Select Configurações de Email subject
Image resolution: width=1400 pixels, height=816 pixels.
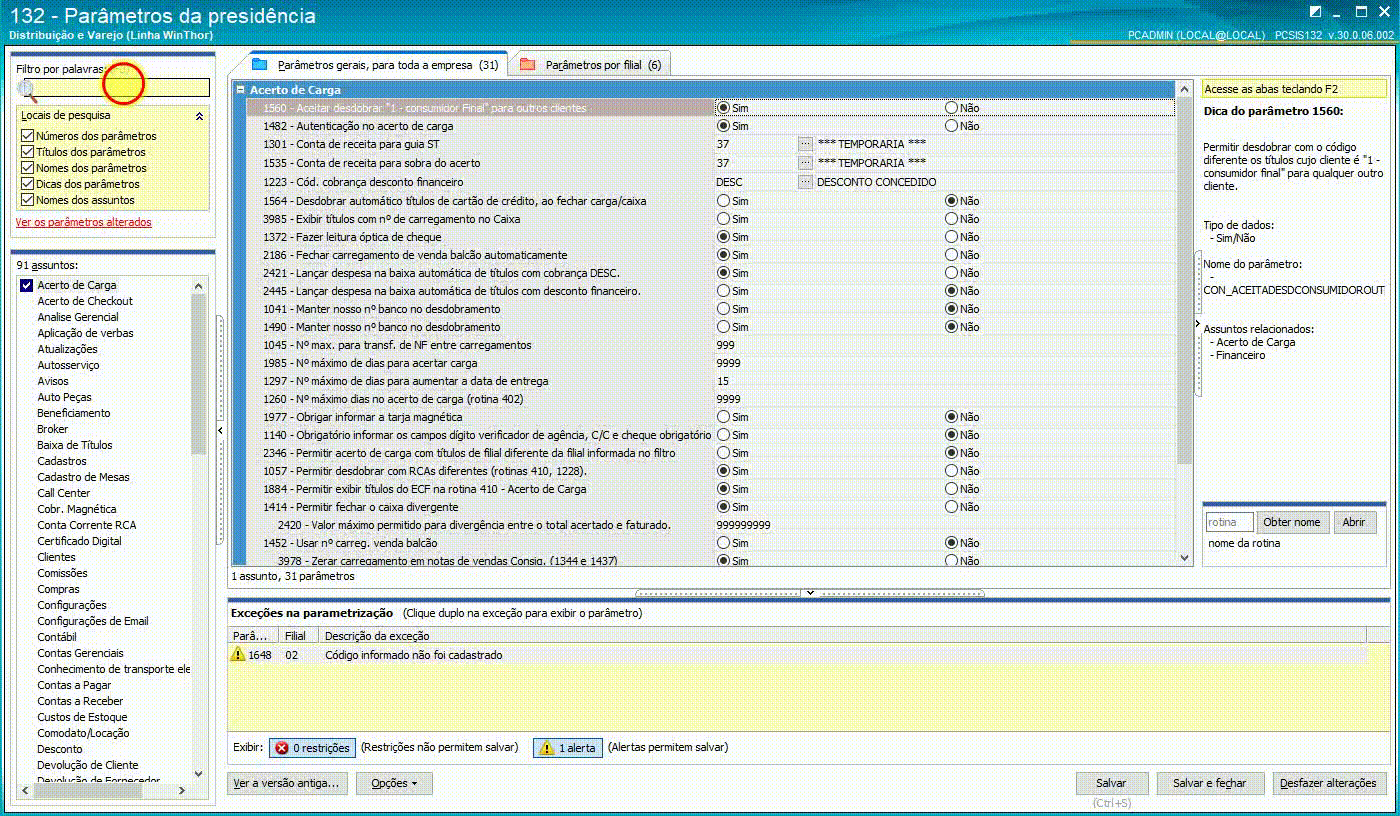pyautogui.click(x=93, y=621)
